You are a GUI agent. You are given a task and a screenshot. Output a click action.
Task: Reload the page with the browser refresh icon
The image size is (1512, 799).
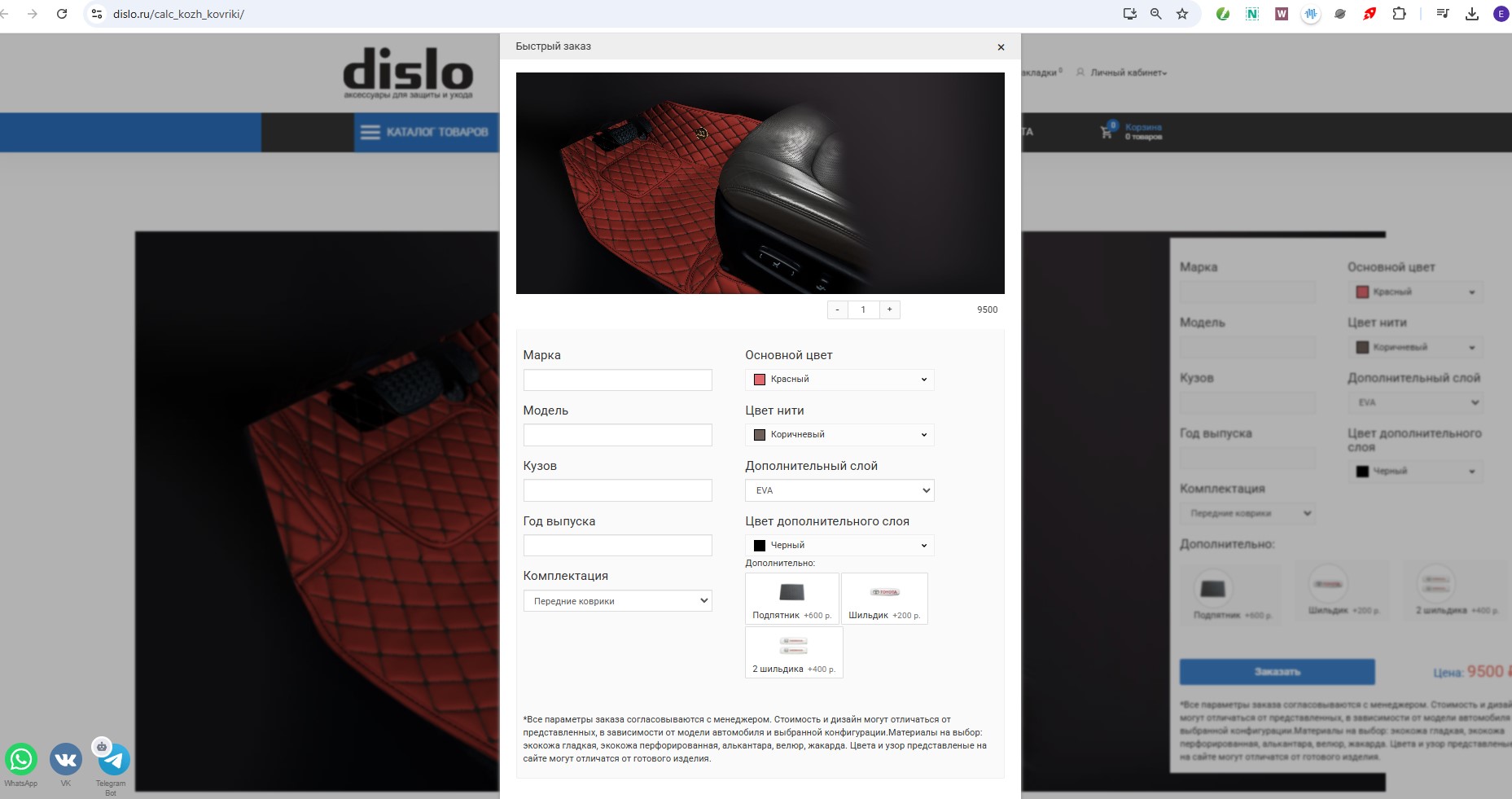62,14
